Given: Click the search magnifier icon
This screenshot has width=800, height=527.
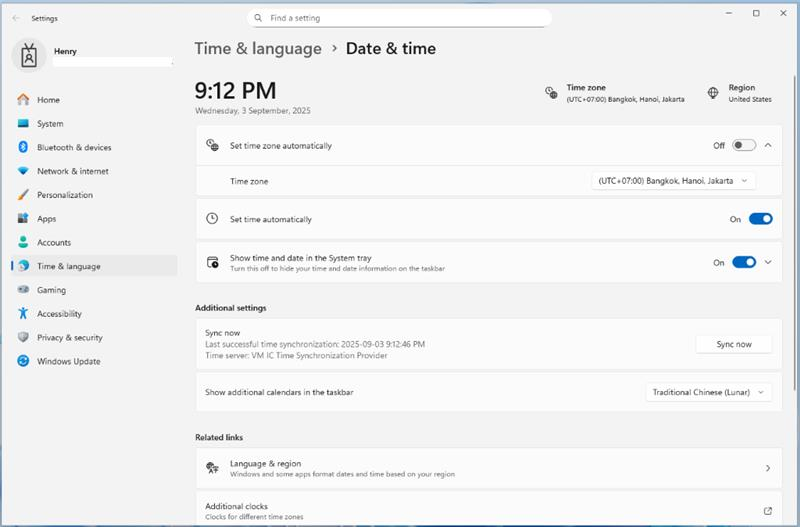Looking at the screenshot, I should pos(258,18).
